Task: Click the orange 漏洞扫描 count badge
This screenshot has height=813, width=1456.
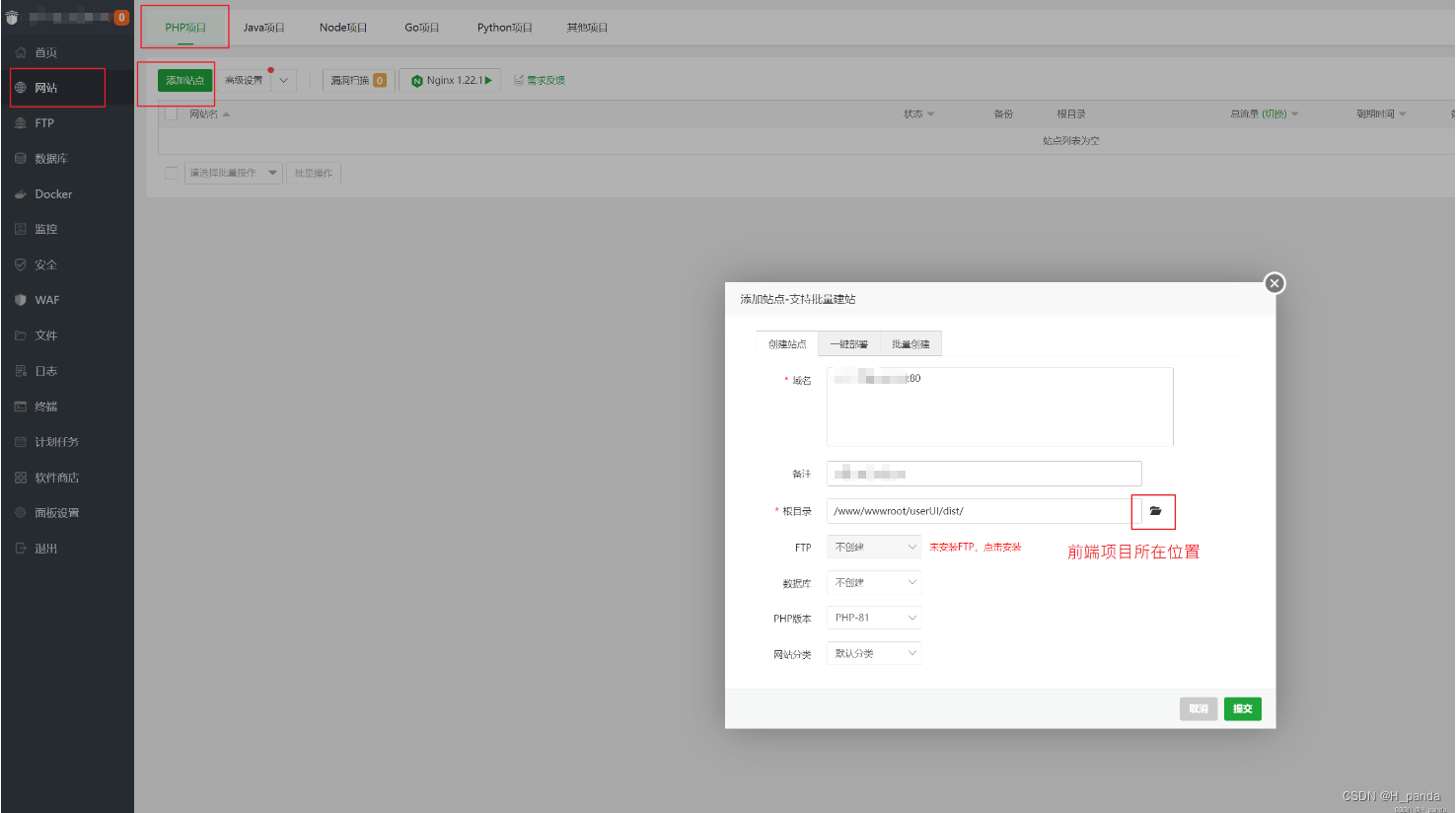Action: (x=380, y=81)
